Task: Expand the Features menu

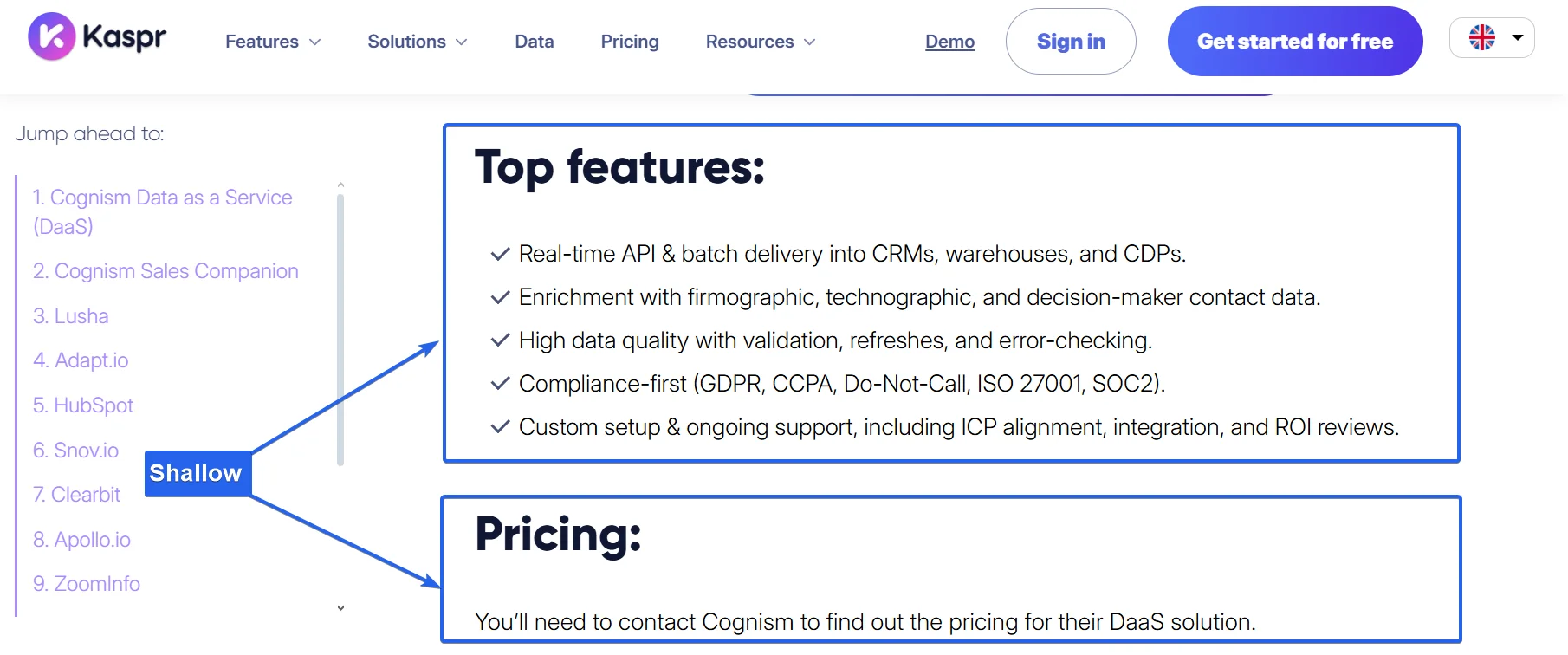Action: tap(273, 42)
